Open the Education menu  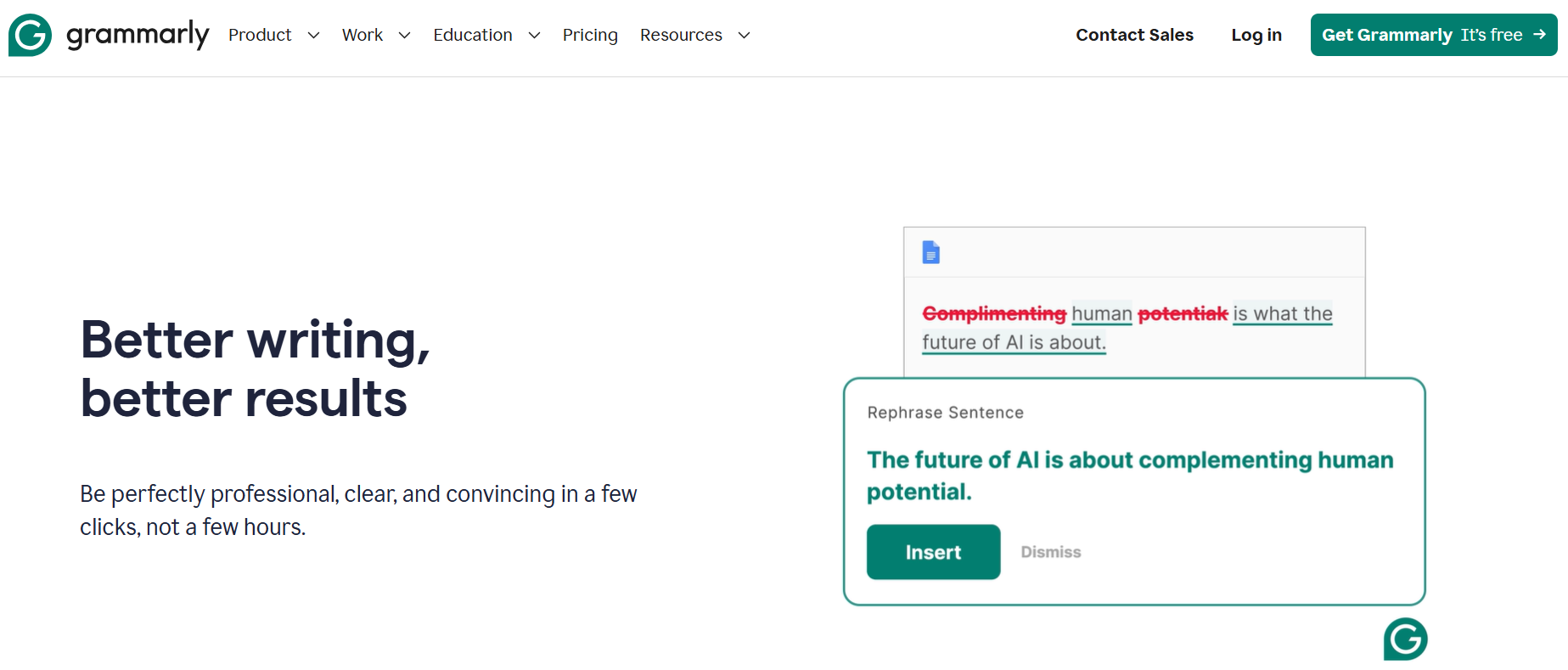pyautogui.click(x=473, y=35)
